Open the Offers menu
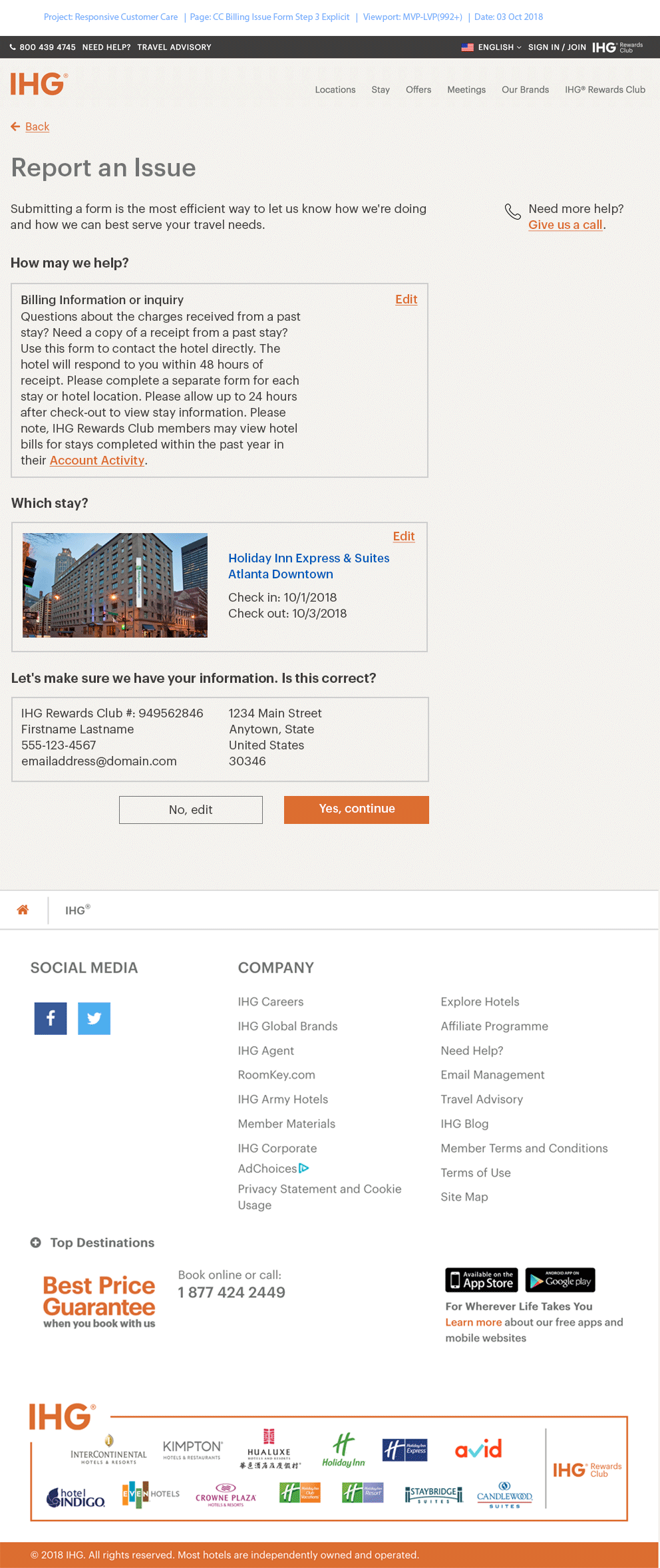The width and height of the screenshot is (660, 1568). pyautogui.click(x=418, y=90)
